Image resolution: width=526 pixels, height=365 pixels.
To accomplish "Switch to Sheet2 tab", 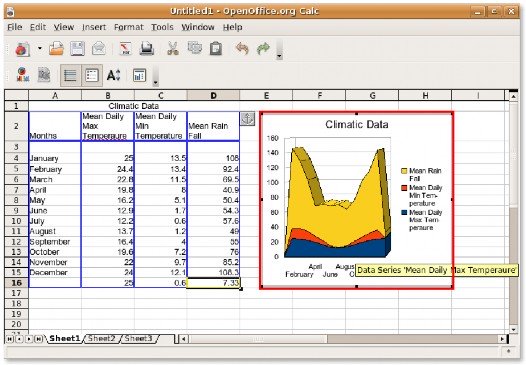I will pyautogui.click(x=101, y=338).
